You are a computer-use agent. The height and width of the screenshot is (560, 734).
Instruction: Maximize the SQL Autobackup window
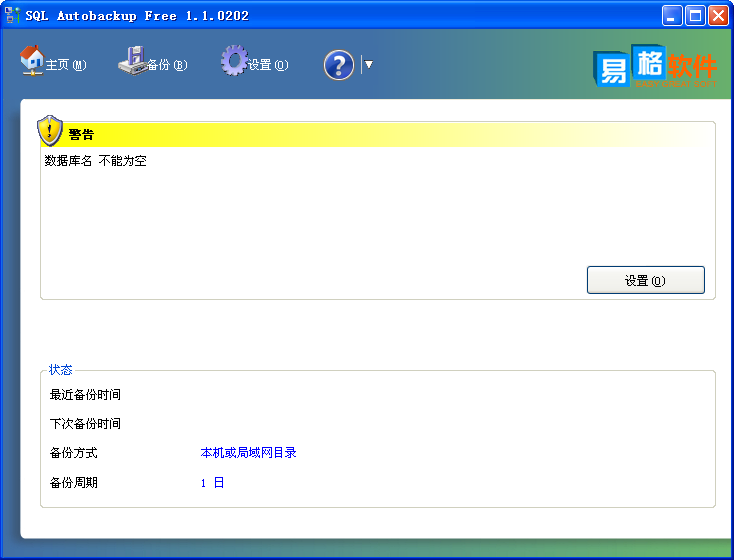pyautogui.click(x=696, y=15)
